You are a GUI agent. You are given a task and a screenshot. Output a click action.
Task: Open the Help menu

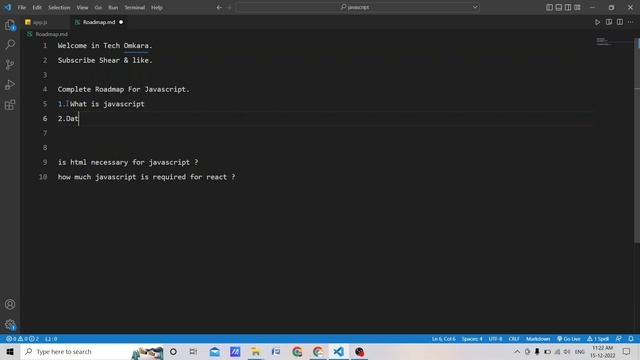click(x=157, y=7)
